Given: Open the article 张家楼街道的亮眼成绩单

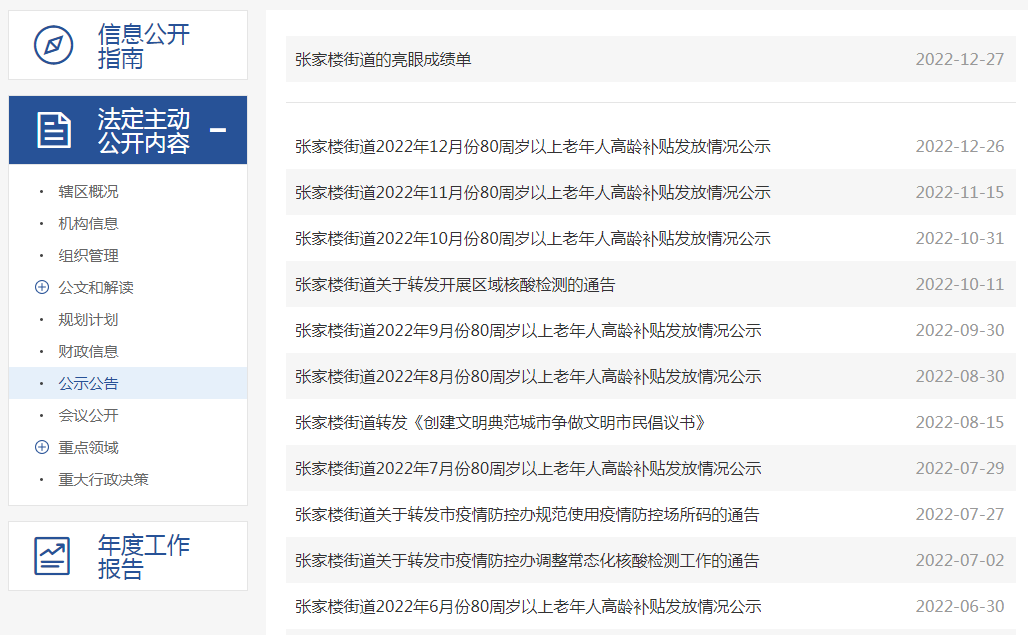Looking at the screenshot, I should coord(383,60).
